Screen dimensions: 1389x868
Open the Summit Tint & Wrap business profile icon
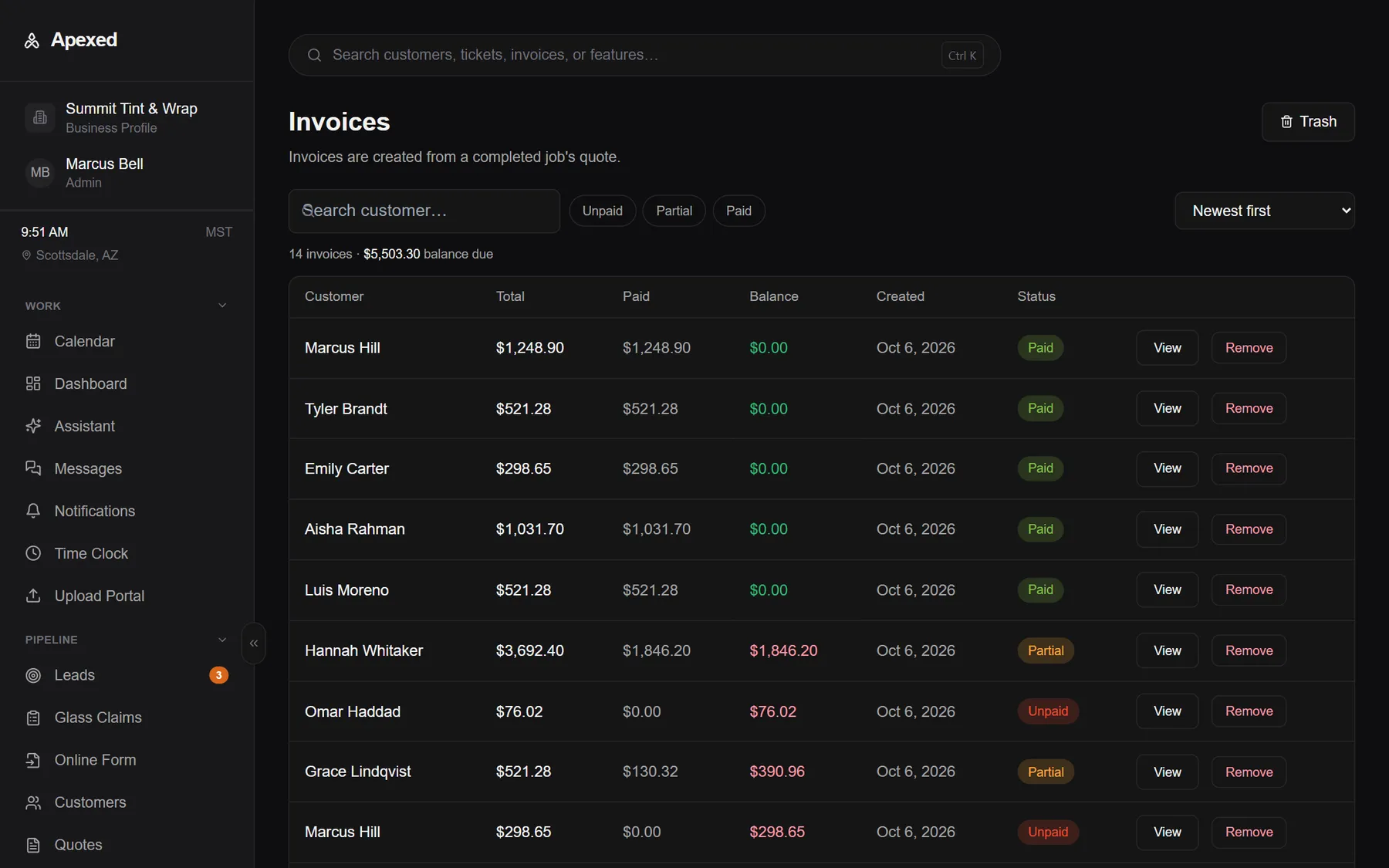(x=40, y=117)
